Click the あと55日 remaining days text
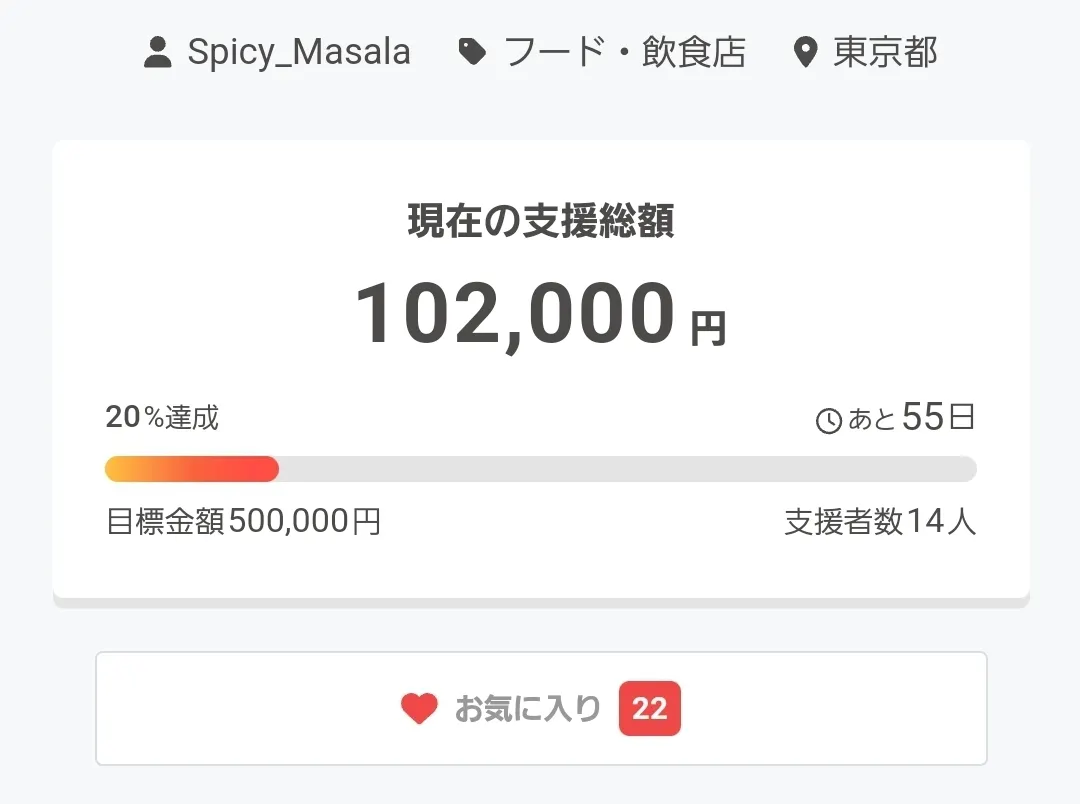The height and width of the screenshot is (804, 1080). click(x=910, y=418)
